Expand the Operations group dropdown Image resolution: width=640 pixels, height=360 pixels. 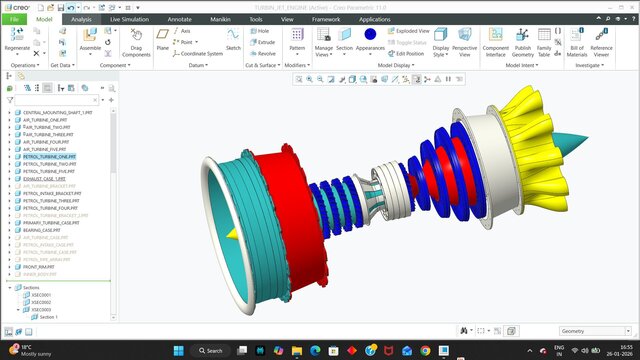[25, 65]
